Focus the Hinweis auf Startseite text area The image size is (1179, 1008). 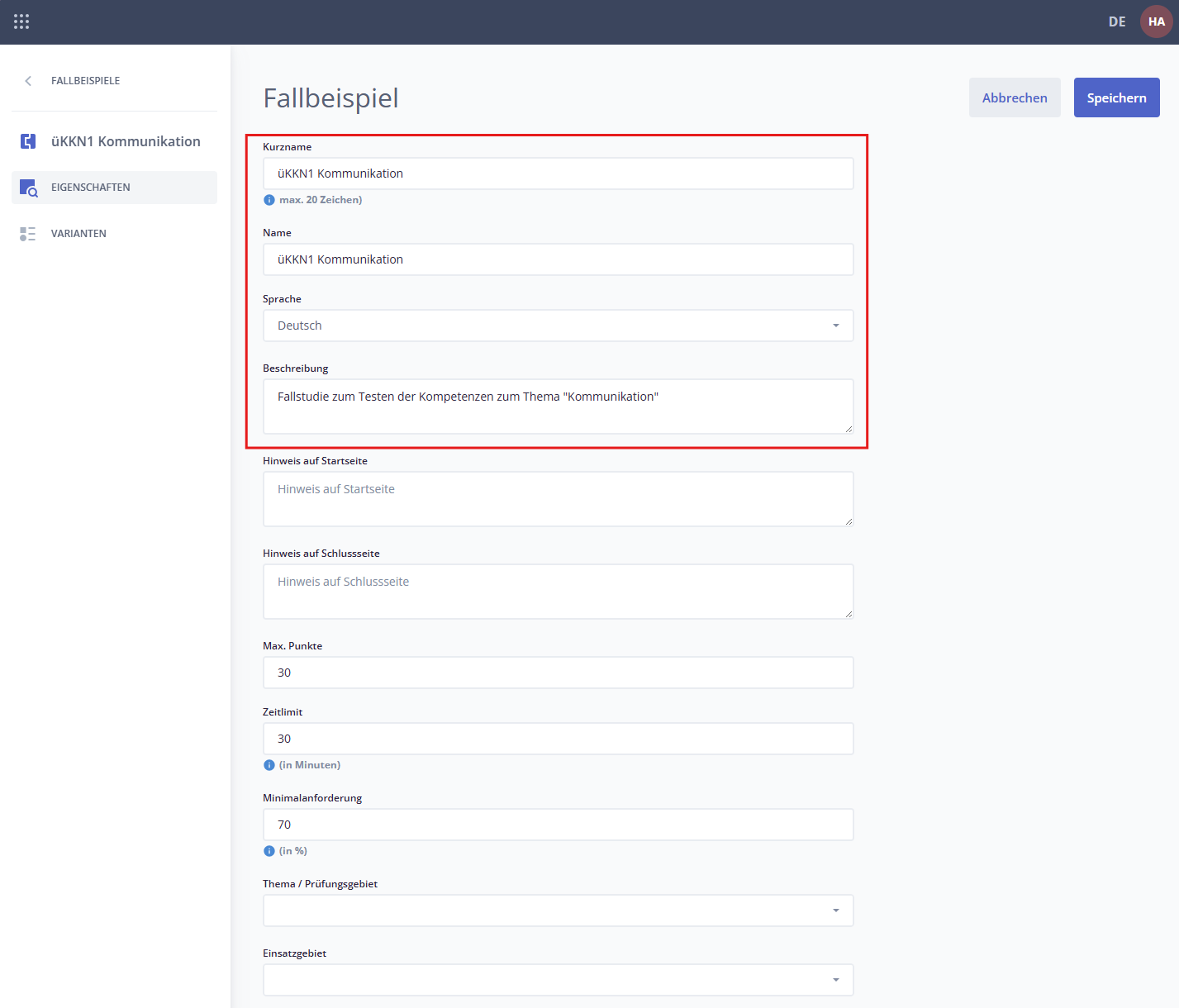558,499
